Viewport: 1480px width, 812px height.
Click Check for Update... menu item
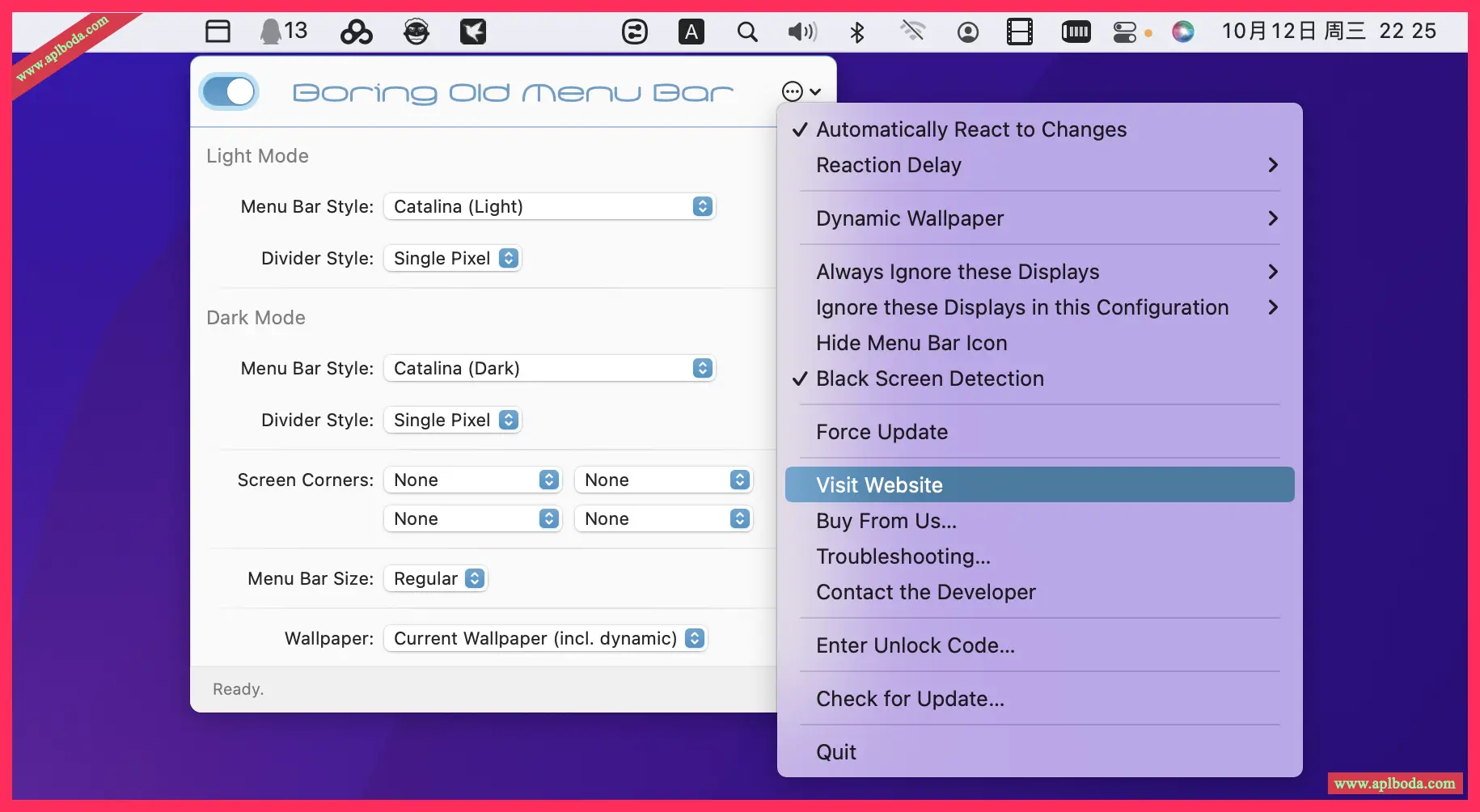[x=1040, y=699]
